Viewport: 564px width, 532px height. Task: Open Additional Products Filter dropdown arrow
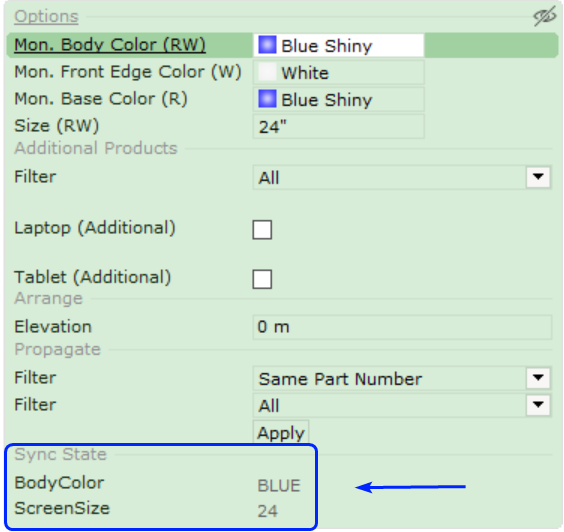click(538, 177)
